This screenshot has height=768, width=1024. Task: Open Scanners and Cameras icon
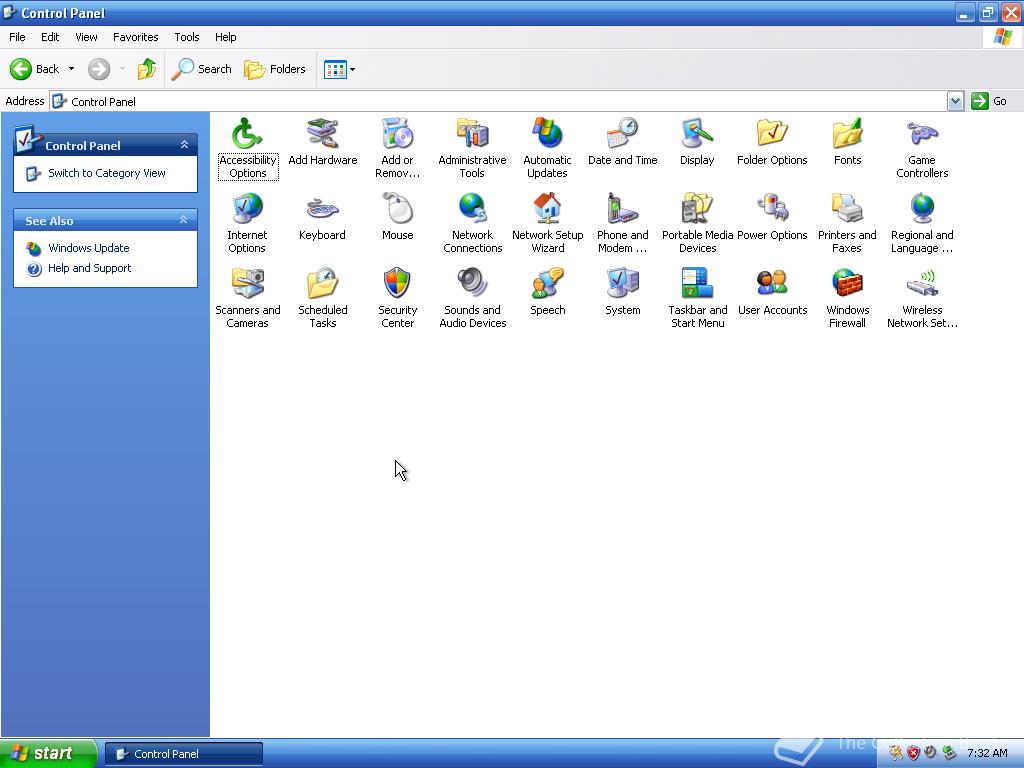248,298
